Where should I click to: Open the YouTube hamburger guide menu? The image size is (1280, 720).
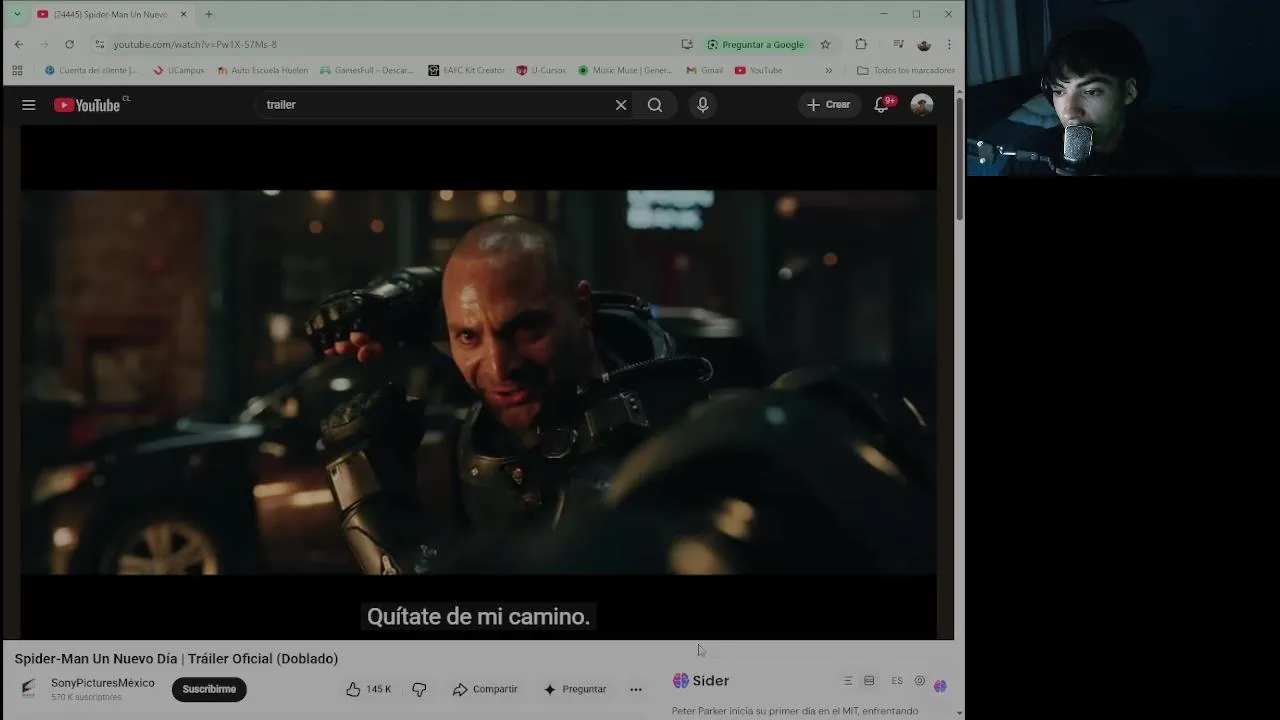[29, 105]
